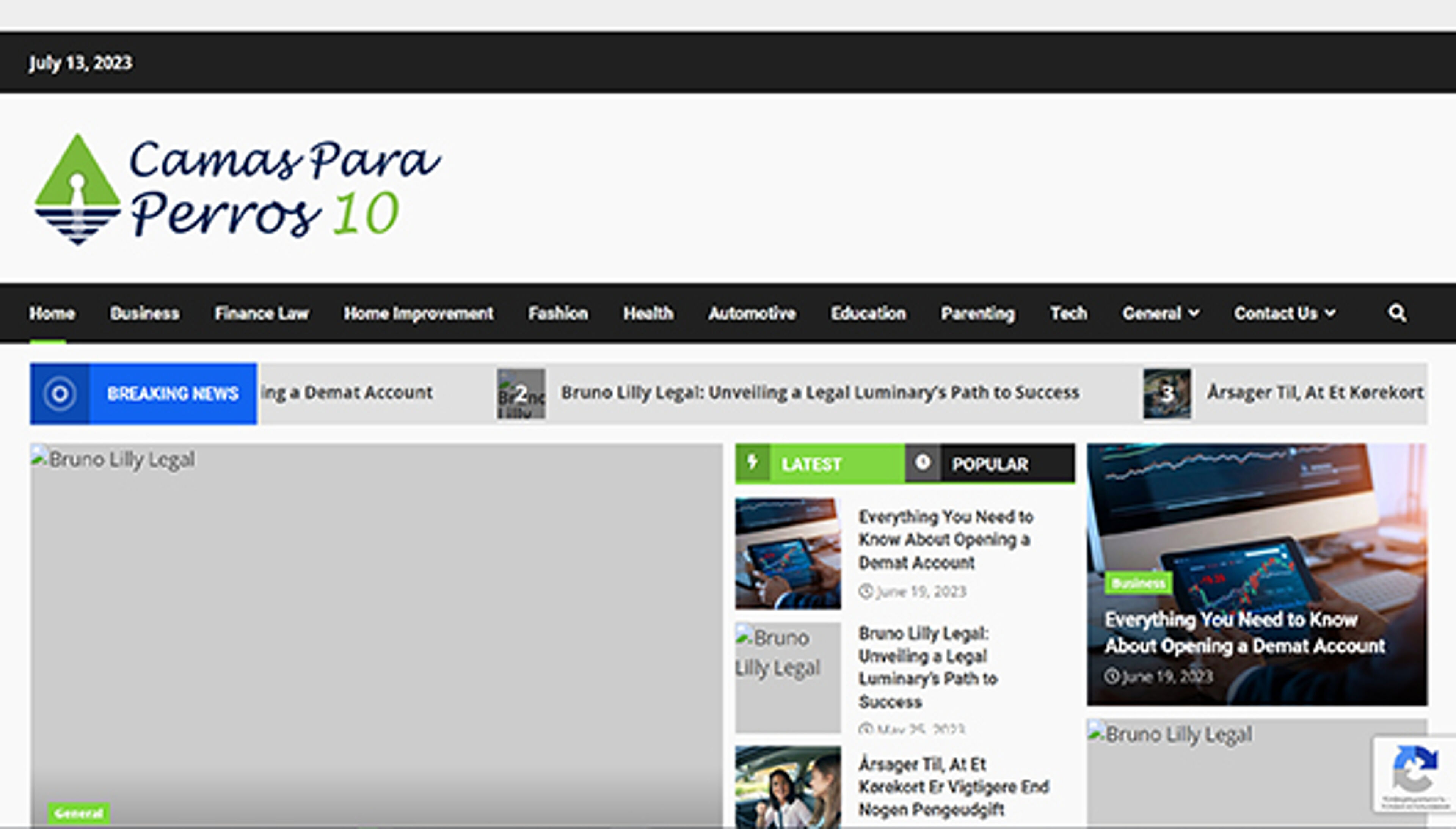Expand the Contact Us dropdown menu

tap(1284, 313)
